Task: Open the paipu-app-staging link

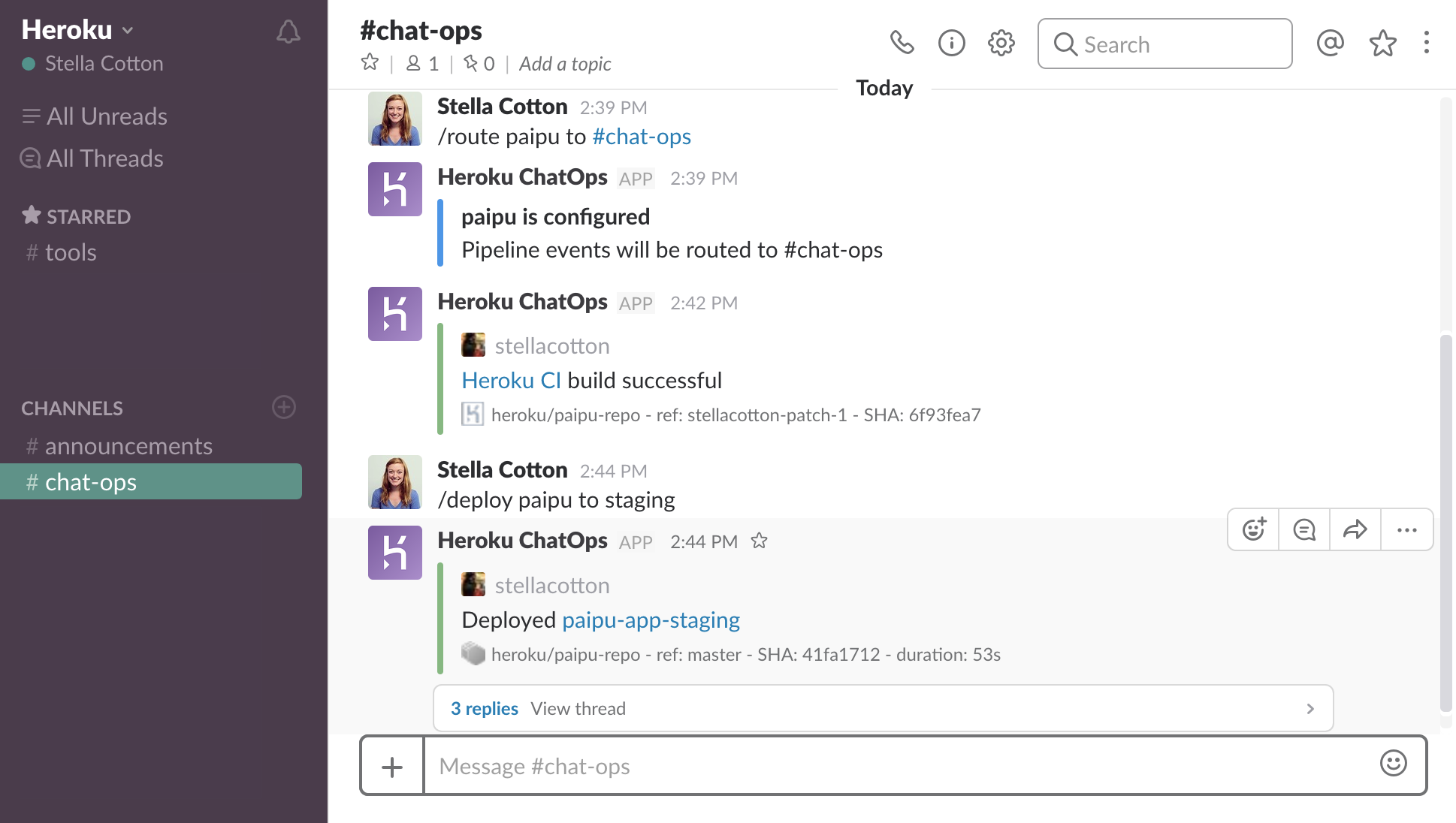Action: click(651, 620)
